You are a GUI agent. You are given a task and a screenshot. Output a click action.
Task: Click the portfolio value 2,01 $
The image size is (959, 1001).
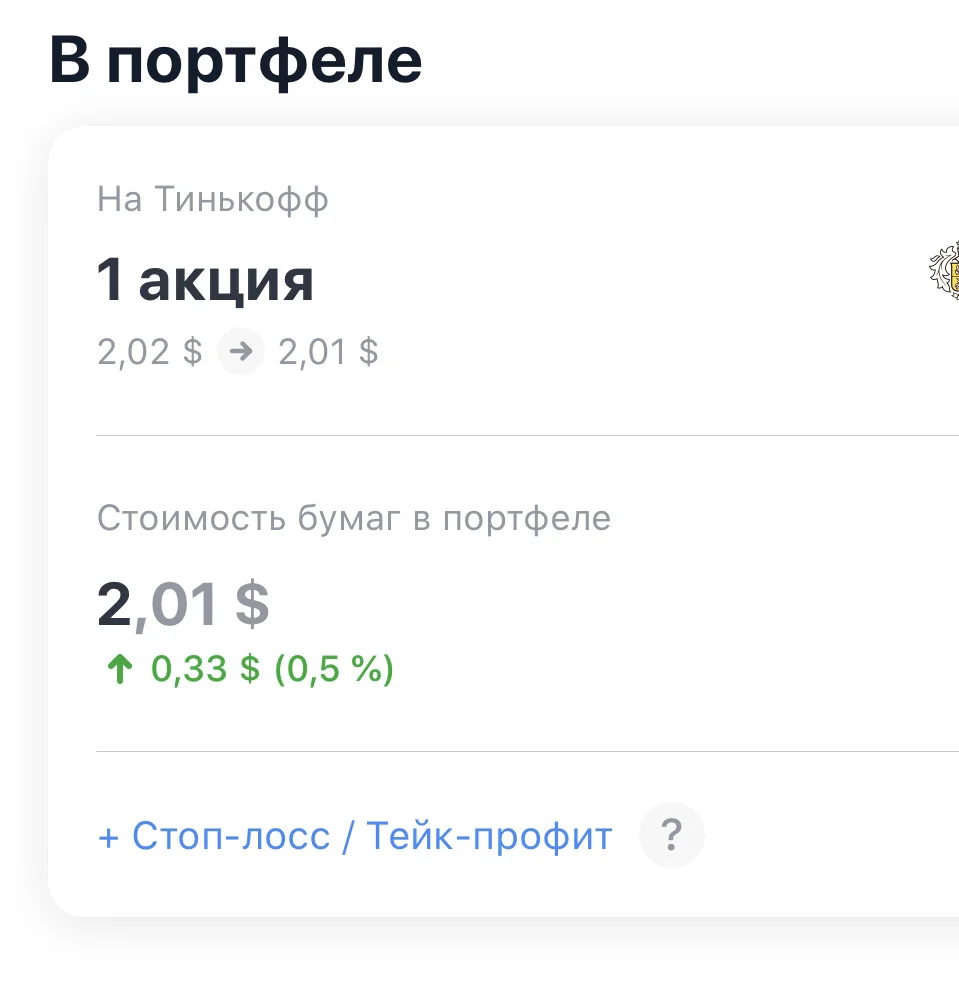pos(183,605)
